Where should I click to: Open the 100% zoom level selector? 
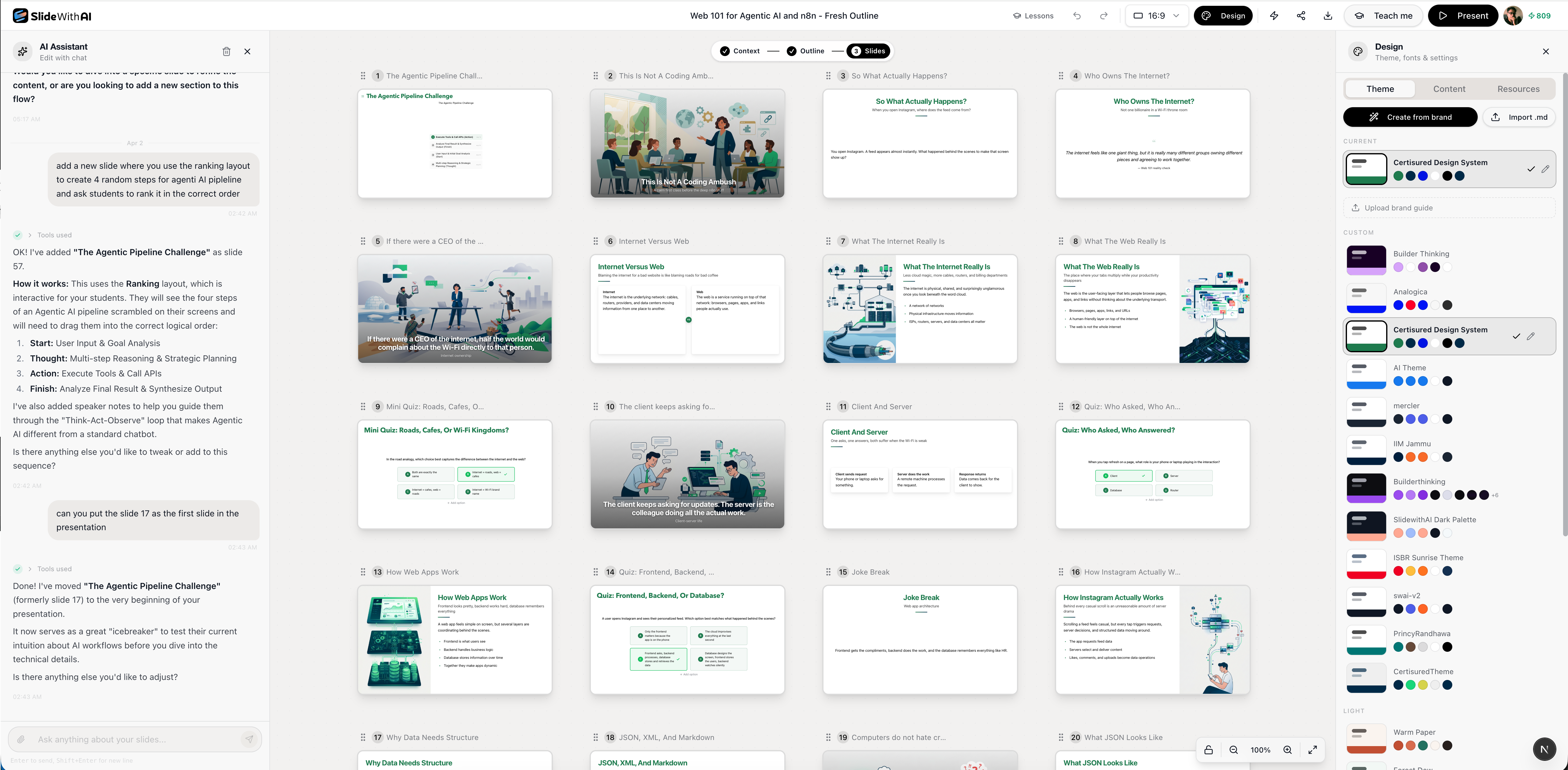(x=1261, y=750)
